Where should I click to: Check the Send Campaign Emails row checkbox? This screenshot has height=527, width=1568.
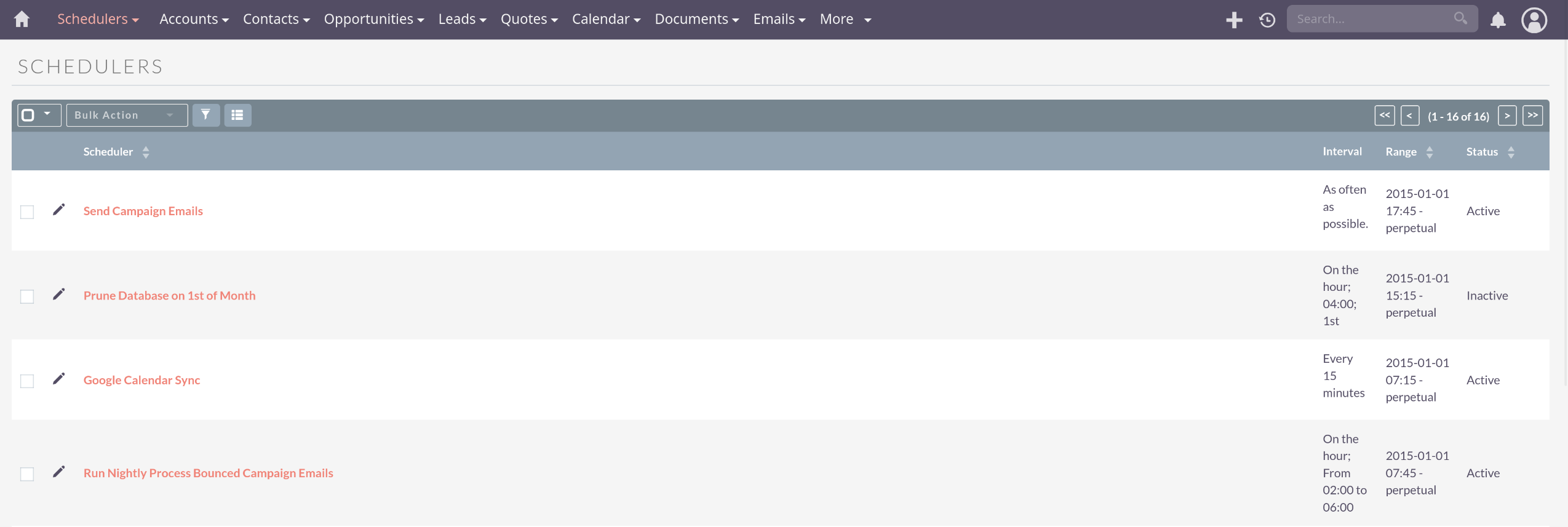coord(27,212)
